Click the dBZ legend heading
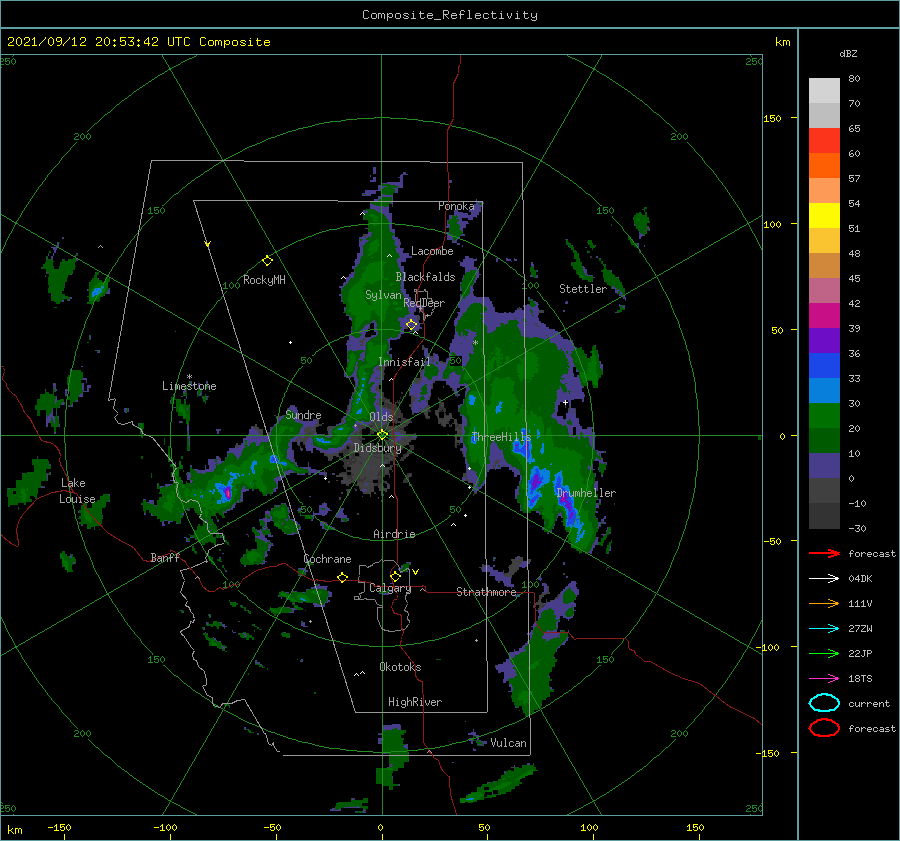The width and height of the screenshot is (900, 841). (848, 53)
